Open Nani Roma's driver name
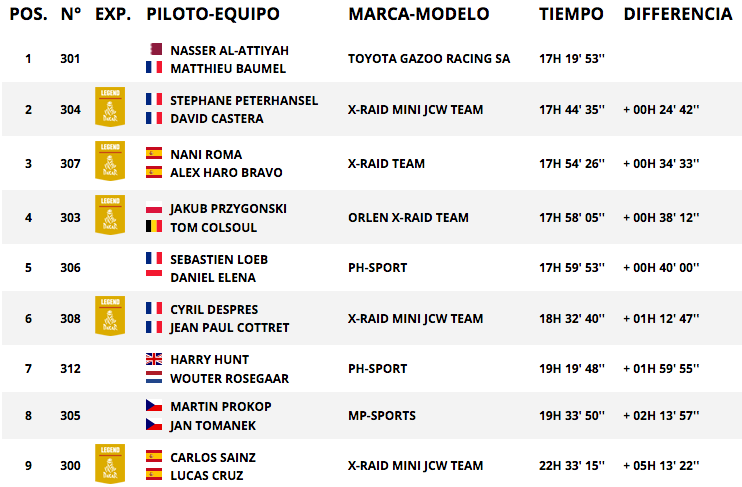 coord(206,154)
